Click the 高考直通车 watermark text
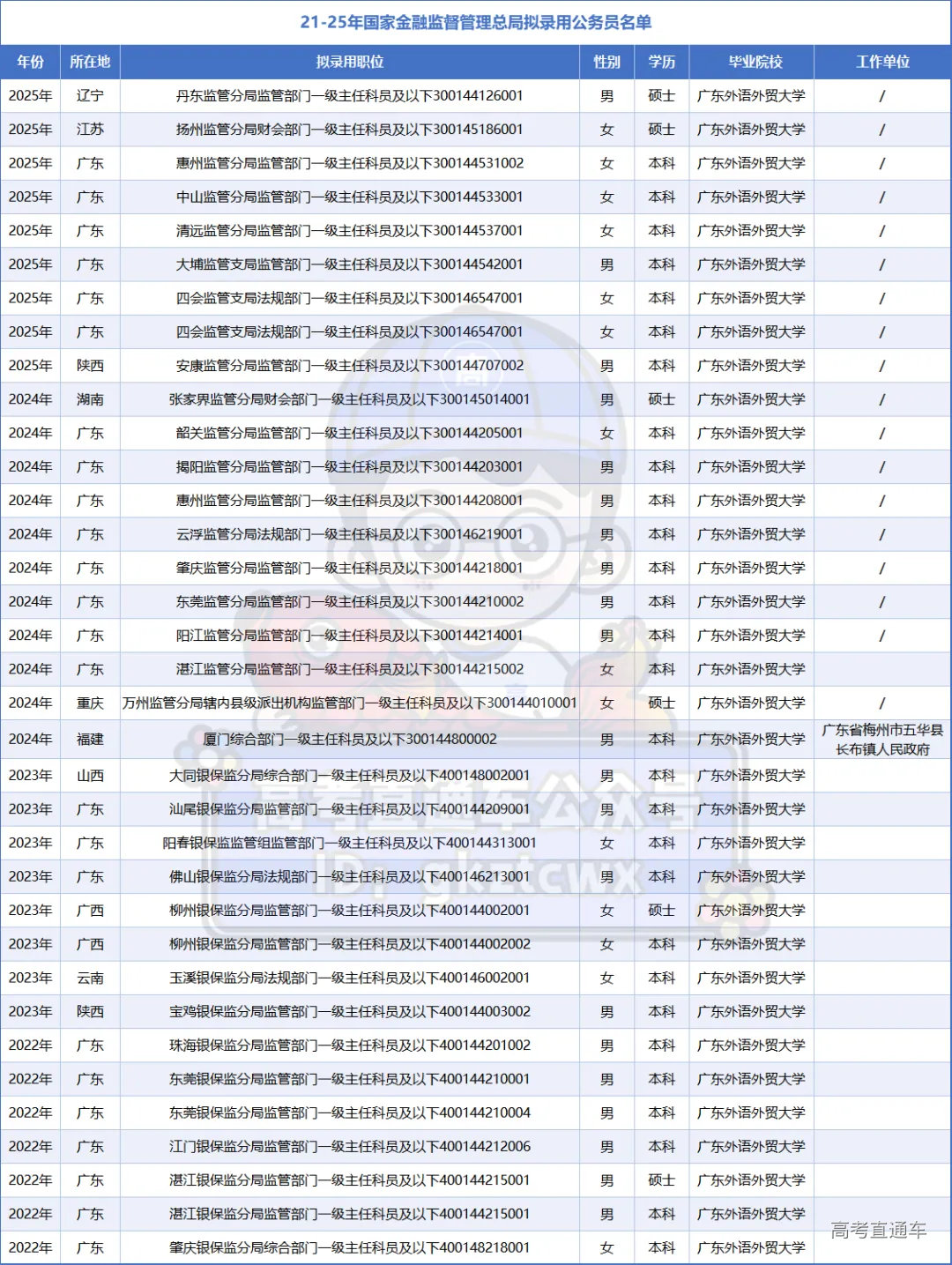 (x=878, y=1230)
